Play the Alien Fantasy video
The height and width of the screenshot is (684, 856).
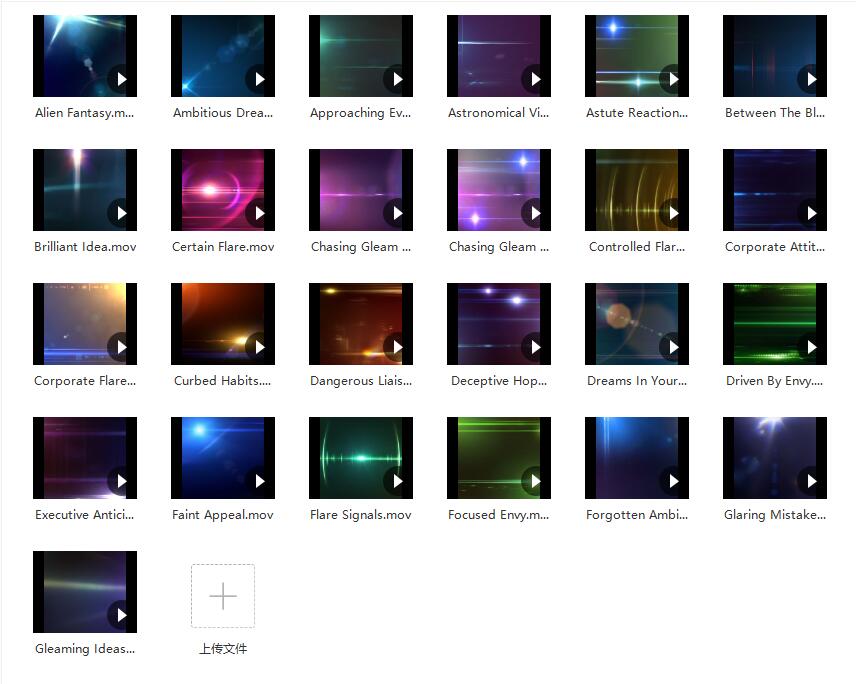[121, 79]
